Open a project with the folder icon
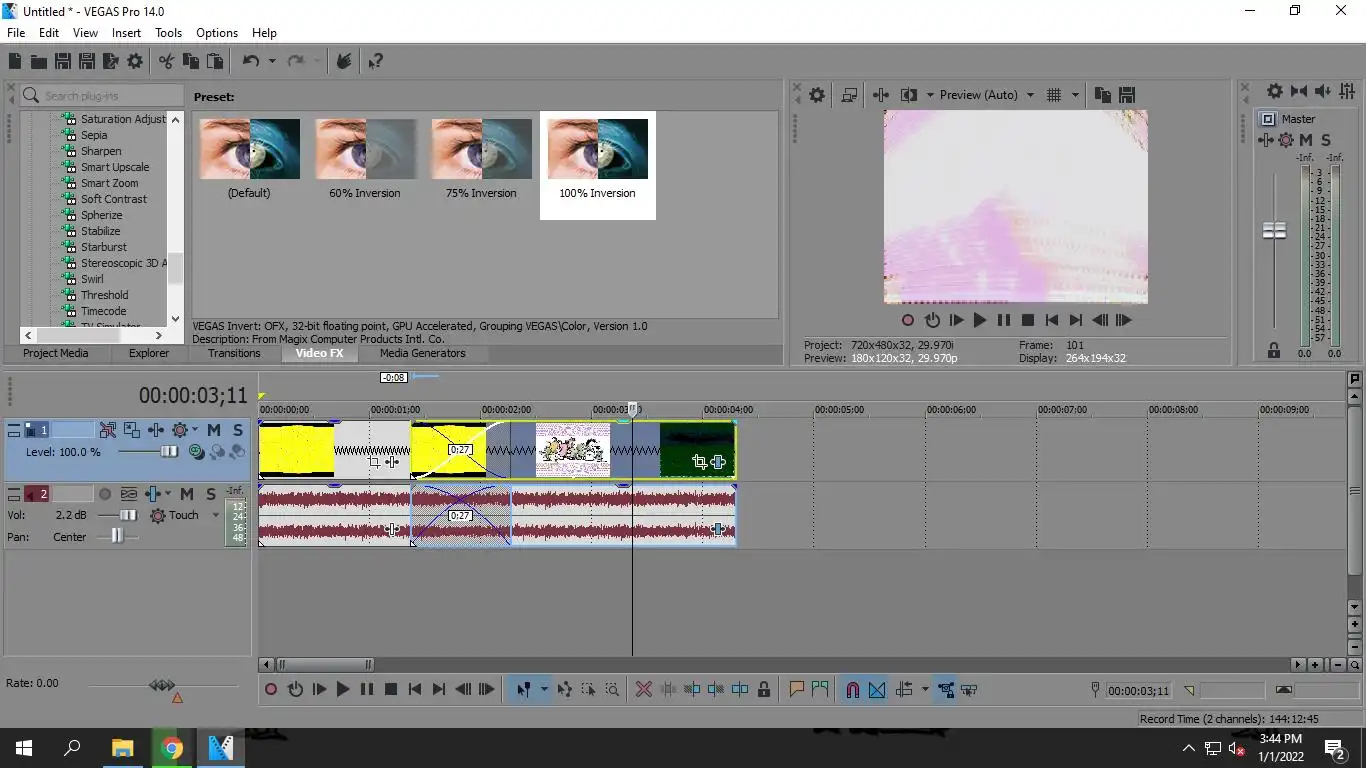Image resolution: width=1366 pixels, height=768 pixels. (x=38, y=61)
